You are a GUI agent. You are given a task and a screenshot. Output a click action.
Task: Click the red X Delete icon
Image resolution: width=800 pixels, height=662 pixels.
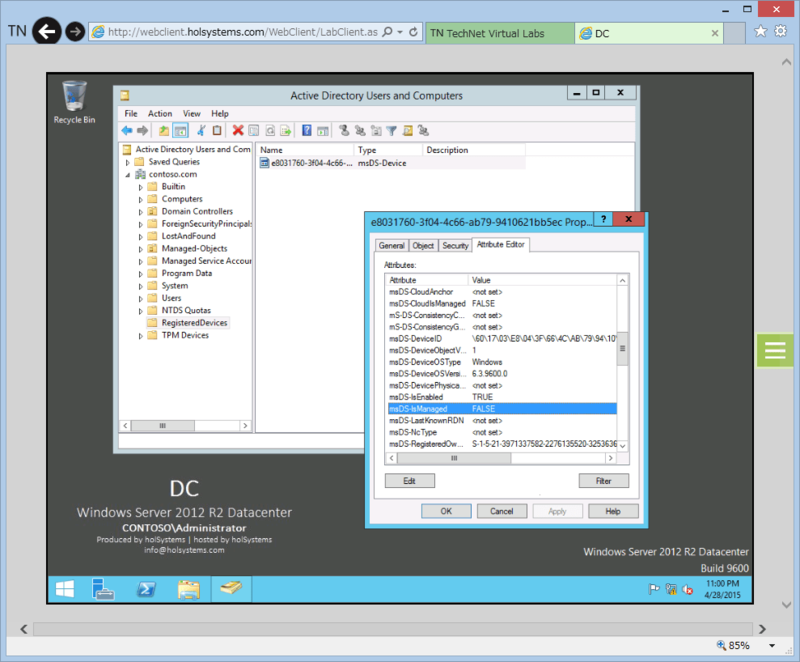(x=238, y=131)
